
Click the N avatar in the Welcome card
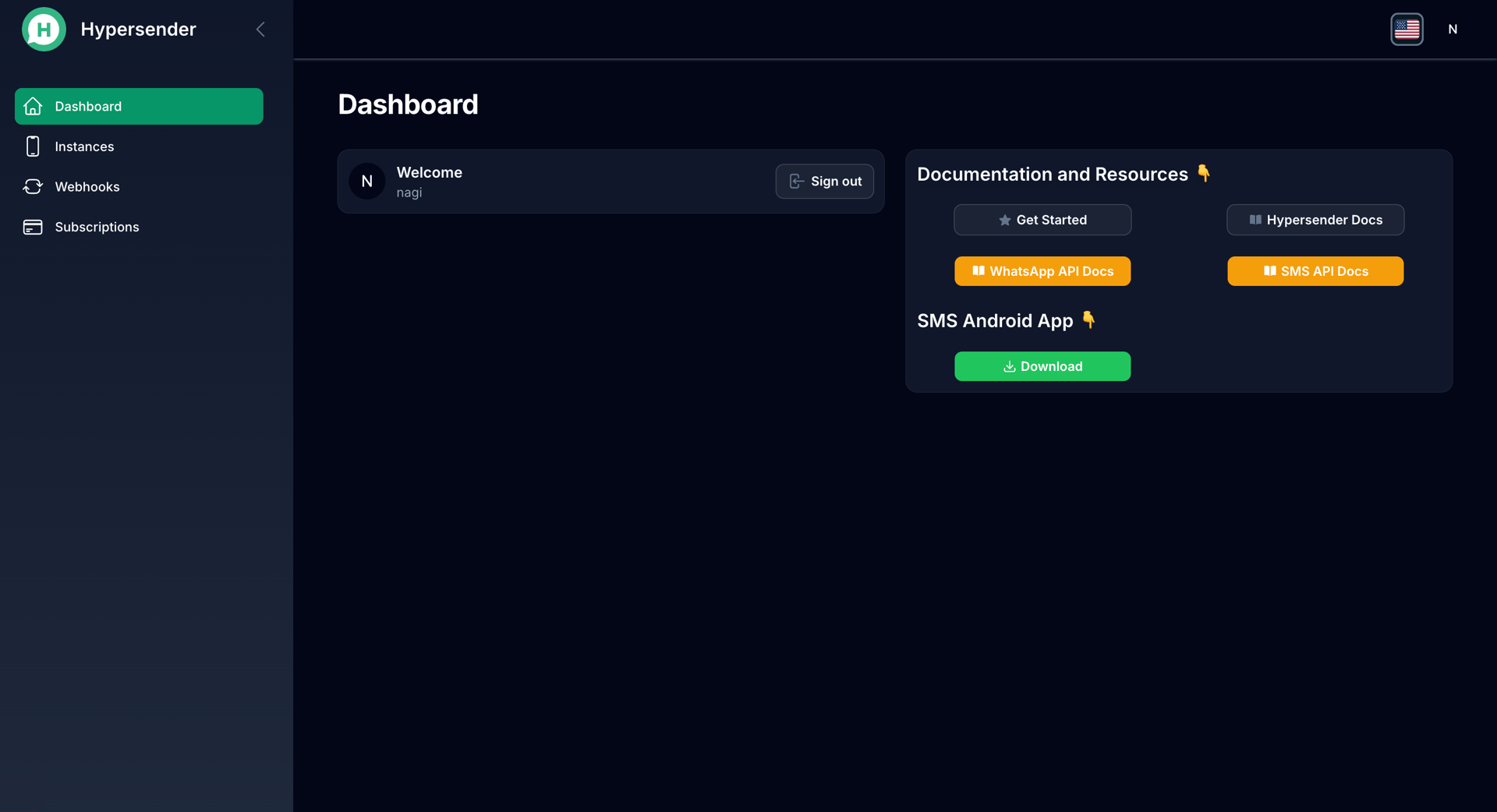tap(366, 182)
